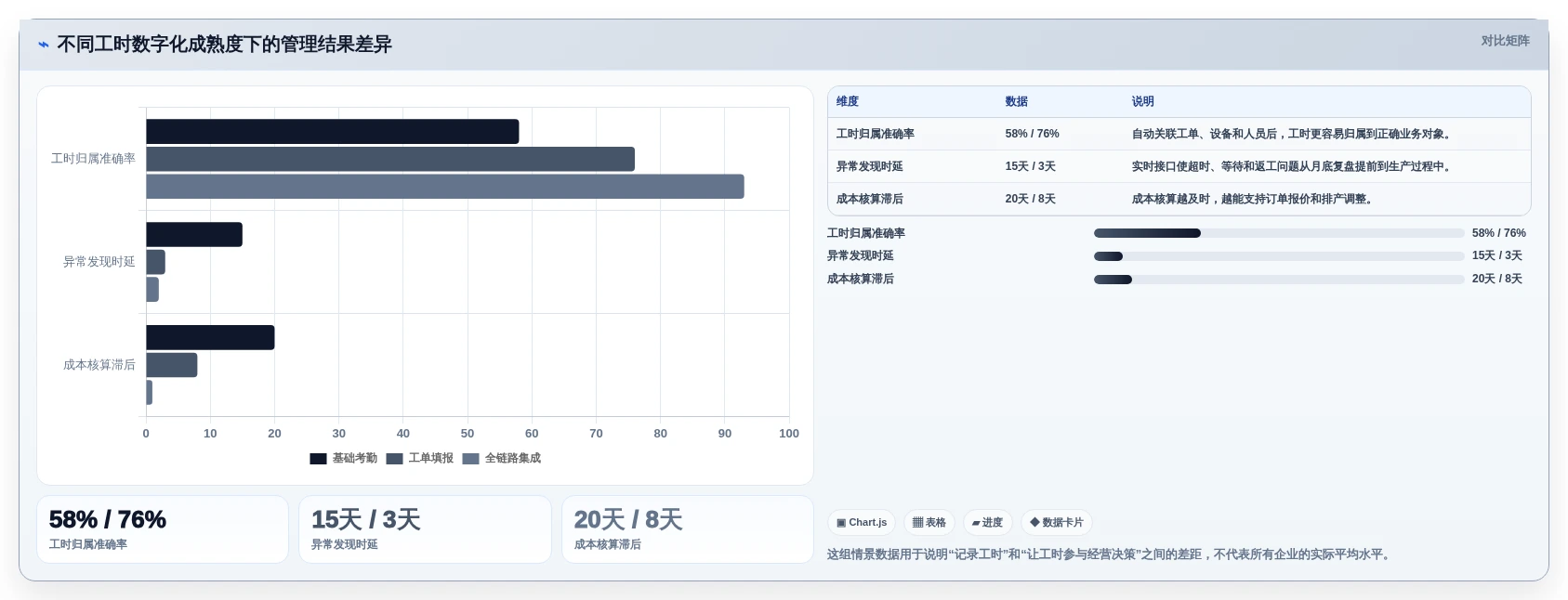Screen dimensions: 1568x600
Task: Click the 成本核算滞后 progress bar
Action: 1279,280
